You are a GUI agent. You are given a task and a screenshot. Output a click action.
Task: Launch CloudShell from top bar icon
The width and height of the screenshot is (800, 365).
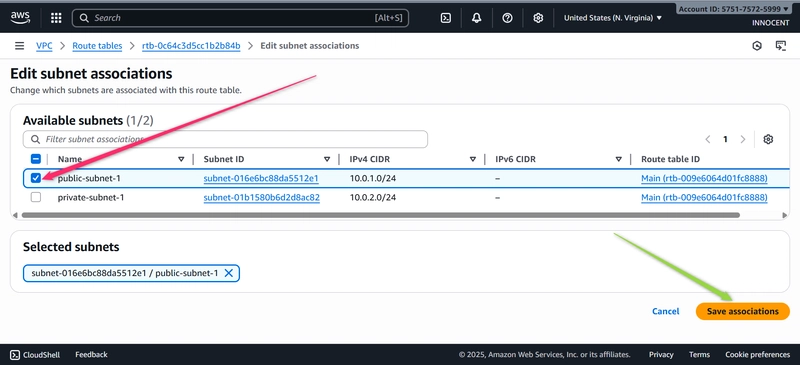[x=445, y=18]
